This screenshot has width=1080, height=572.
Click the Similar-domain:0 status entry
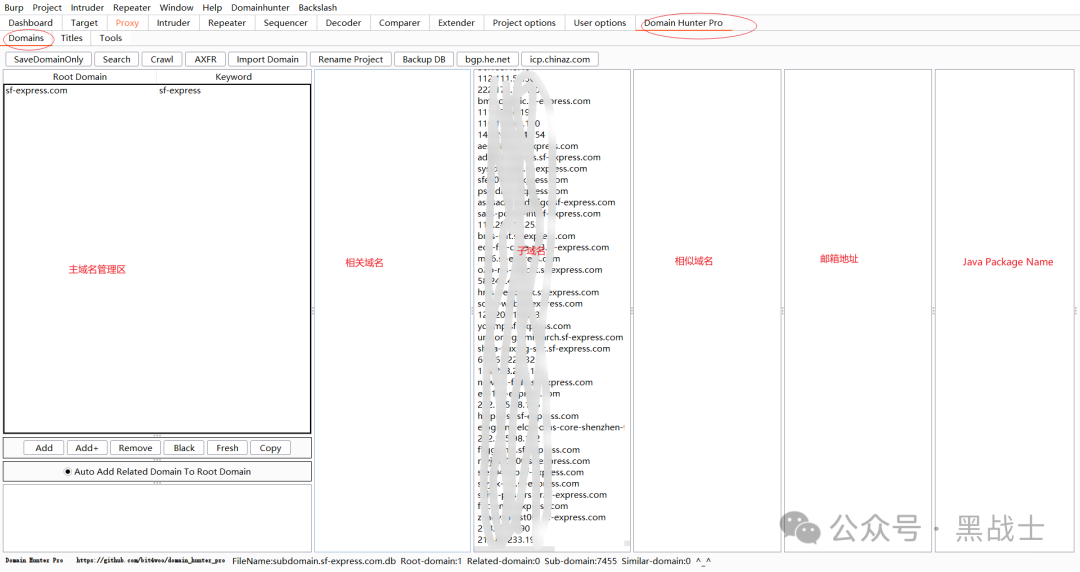pyautogui.click(x=656, y=561)
